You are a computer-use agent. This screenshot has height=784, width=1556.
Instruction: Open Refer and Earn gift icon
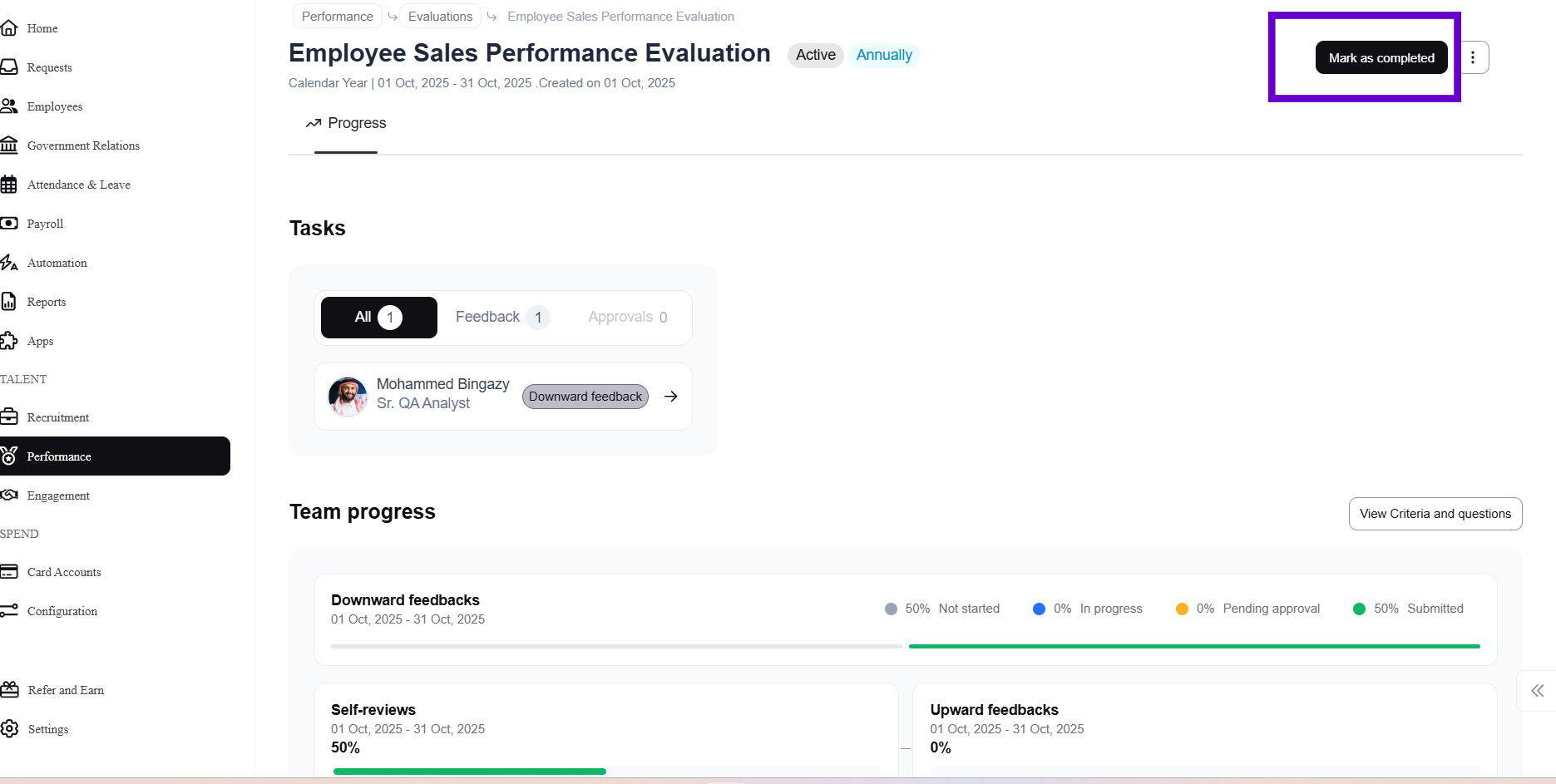pos(10,690)
